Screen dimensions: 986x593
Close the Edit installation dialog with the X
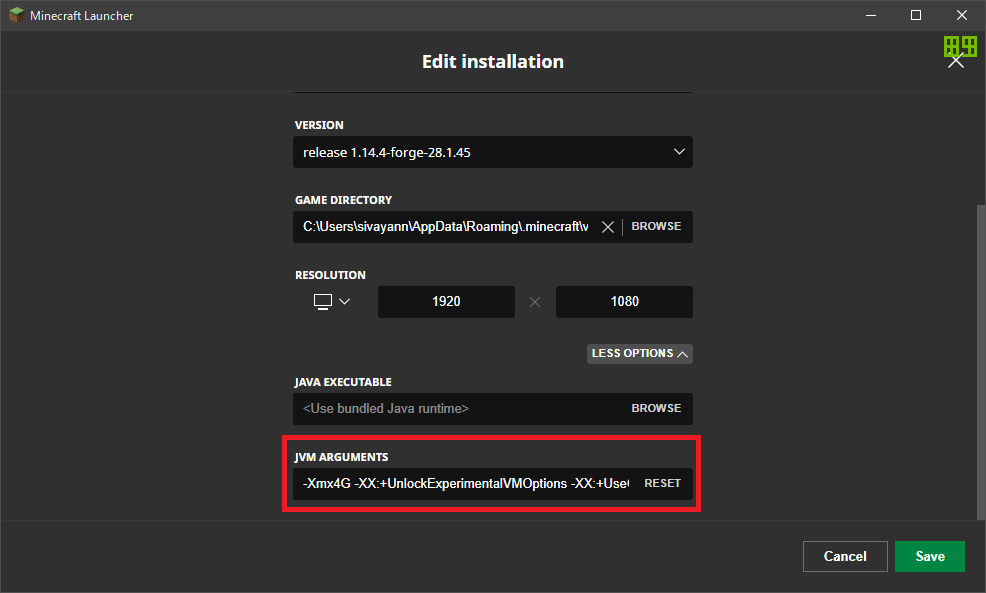click(x=956, y=61)
